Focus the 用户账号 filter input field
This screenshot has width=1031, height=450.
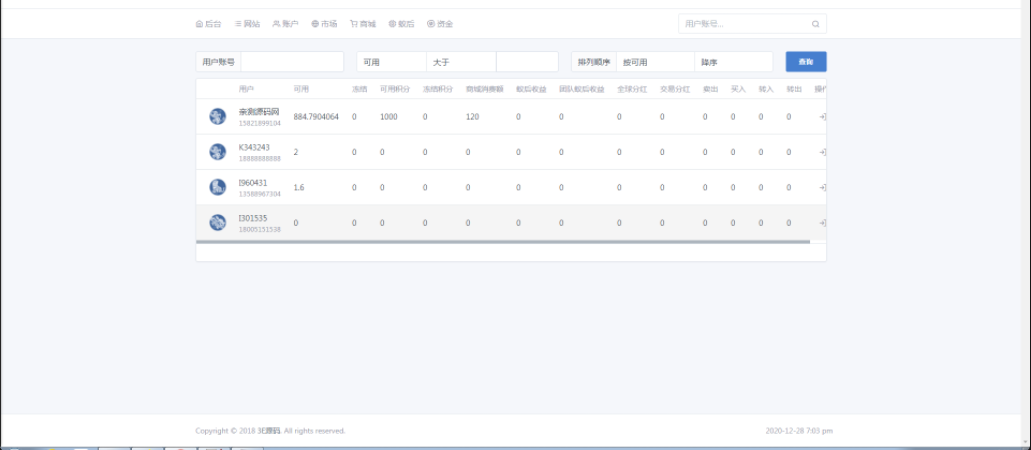point(293,62)
